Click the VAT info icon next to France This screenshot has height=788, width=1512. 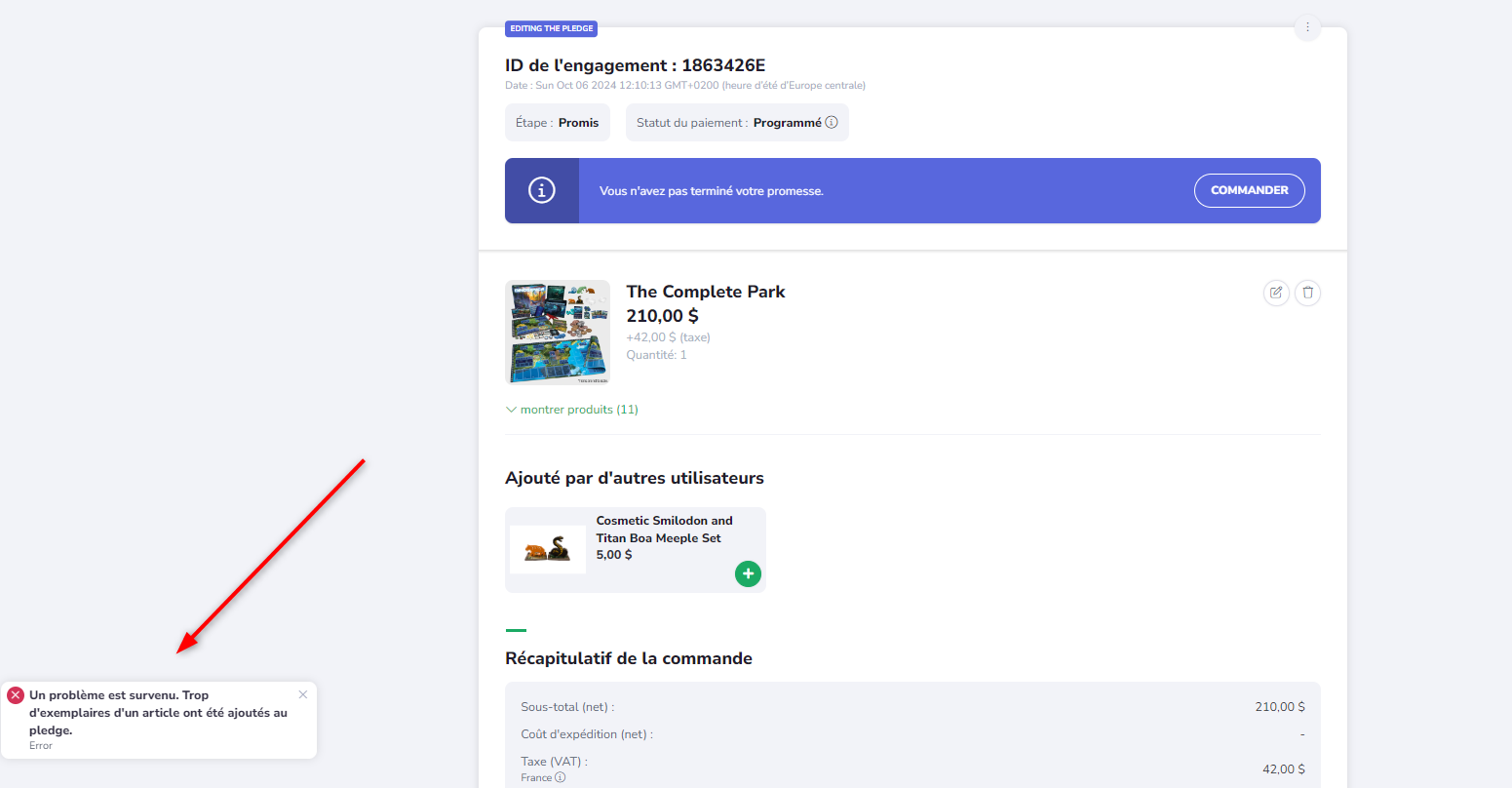pyautogui.click(x=560, y=777)
